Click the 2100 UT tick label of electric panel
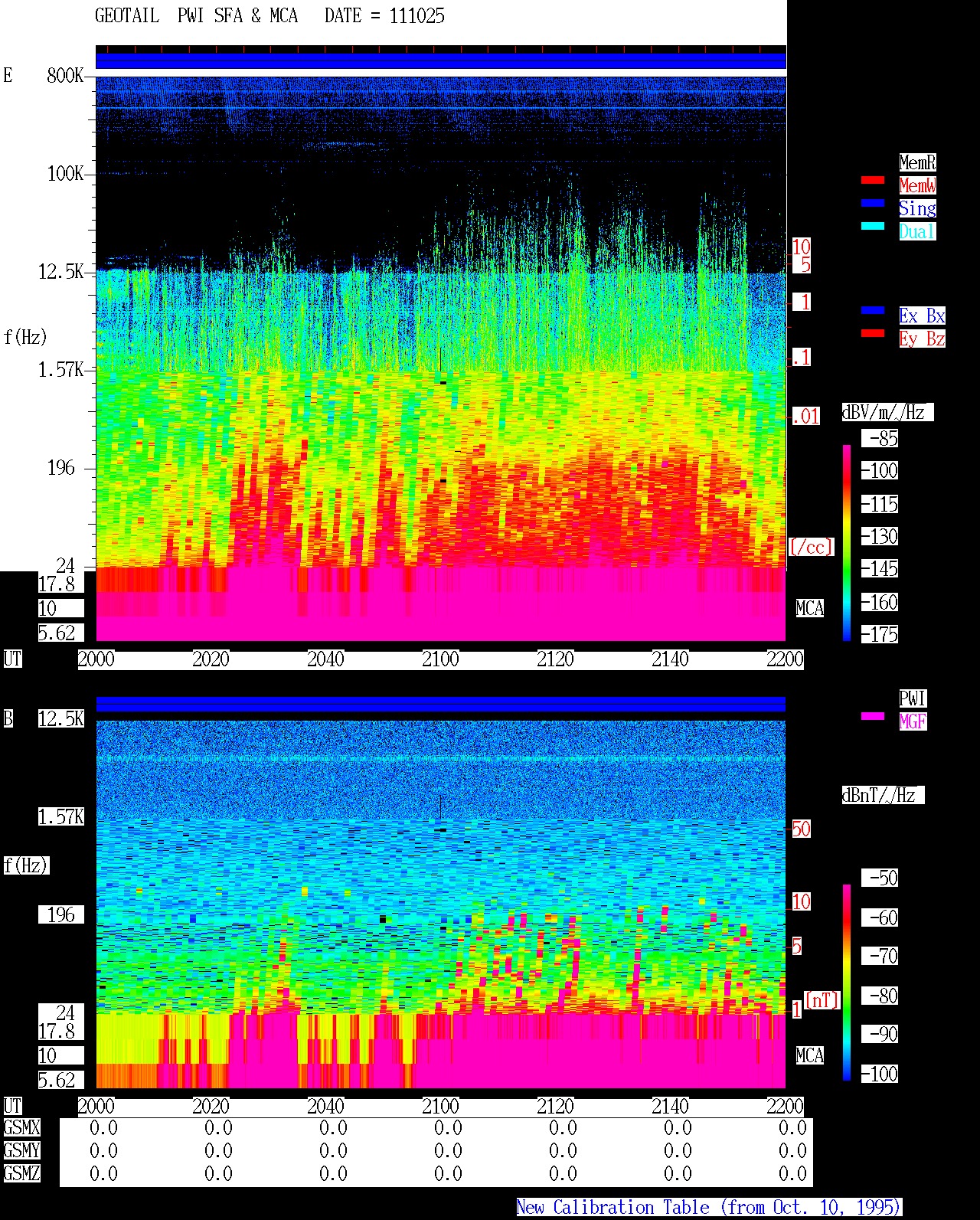The image size is (980, 1220). tap(440, 659)
